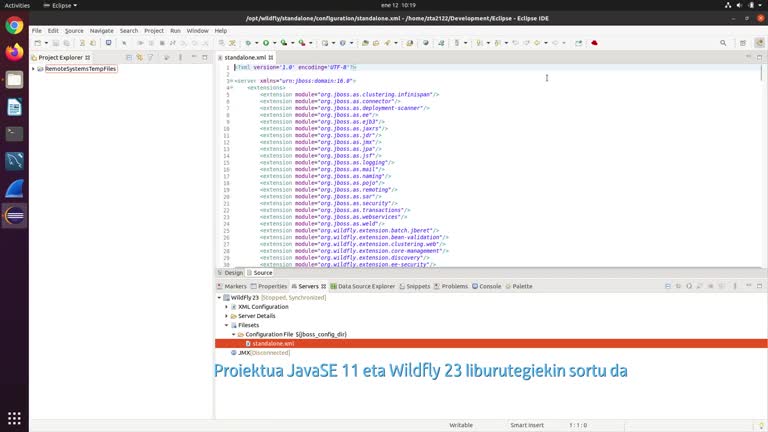Click the Collapse All icon in Project Explorer

129,57
